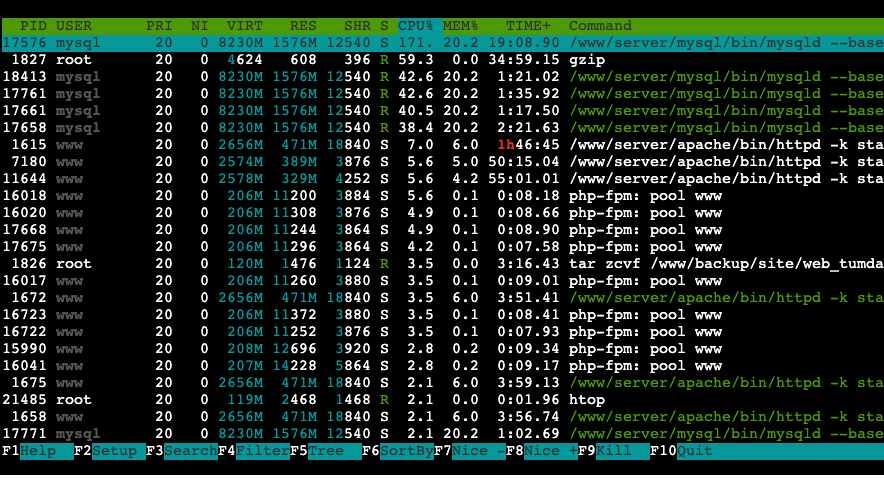Image resolution: width=884 pixels, height=490 pixels.
Task: Click the 12696 RES value
Action: coord(294,349)
